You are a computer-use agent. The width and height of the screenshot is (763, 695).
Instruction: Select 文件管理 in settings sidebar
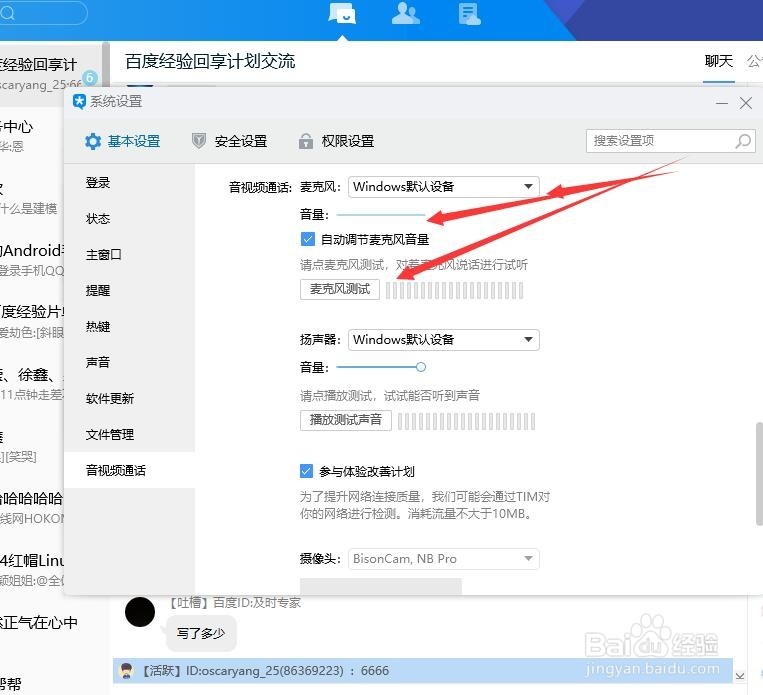(129, 435)
